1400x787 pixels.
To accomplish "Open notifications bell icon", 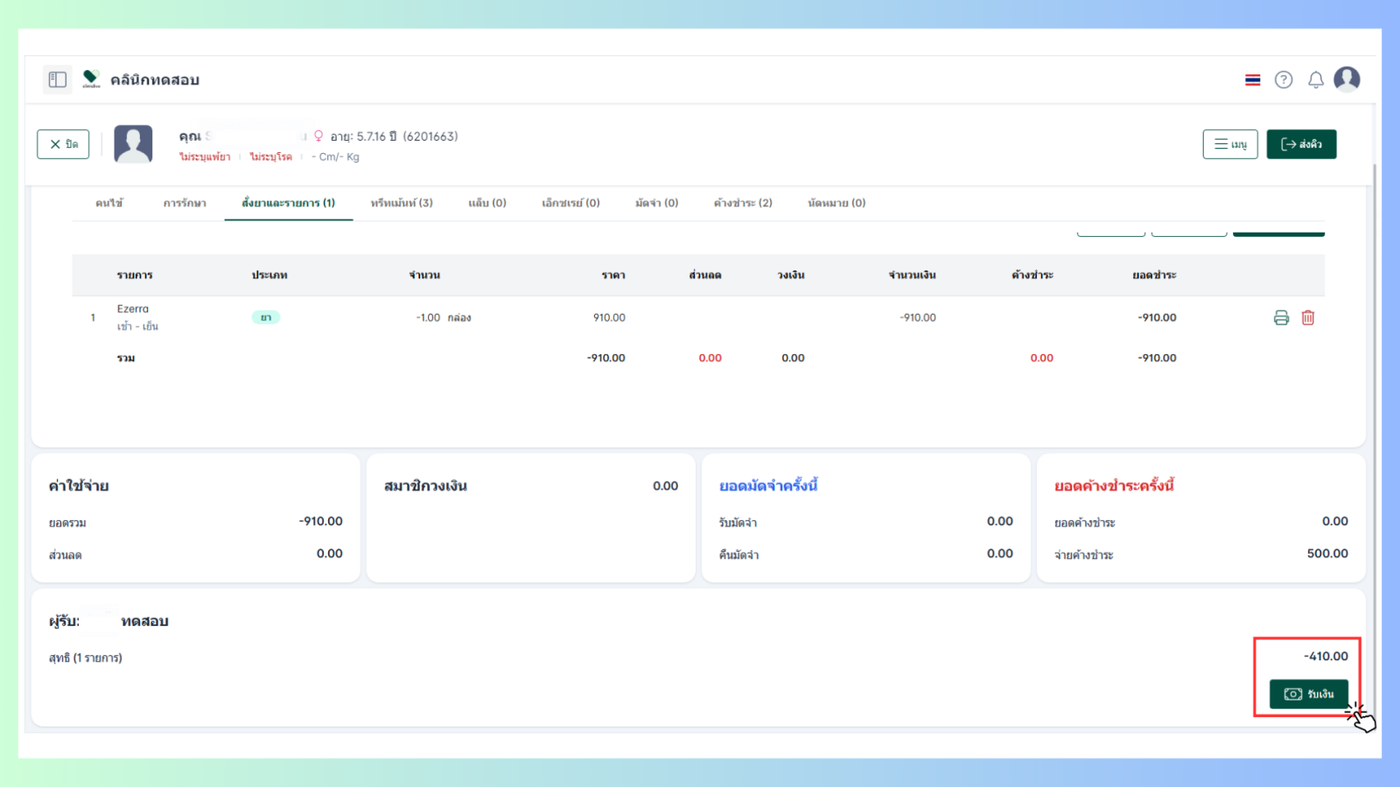I will tap(1316, 80).
